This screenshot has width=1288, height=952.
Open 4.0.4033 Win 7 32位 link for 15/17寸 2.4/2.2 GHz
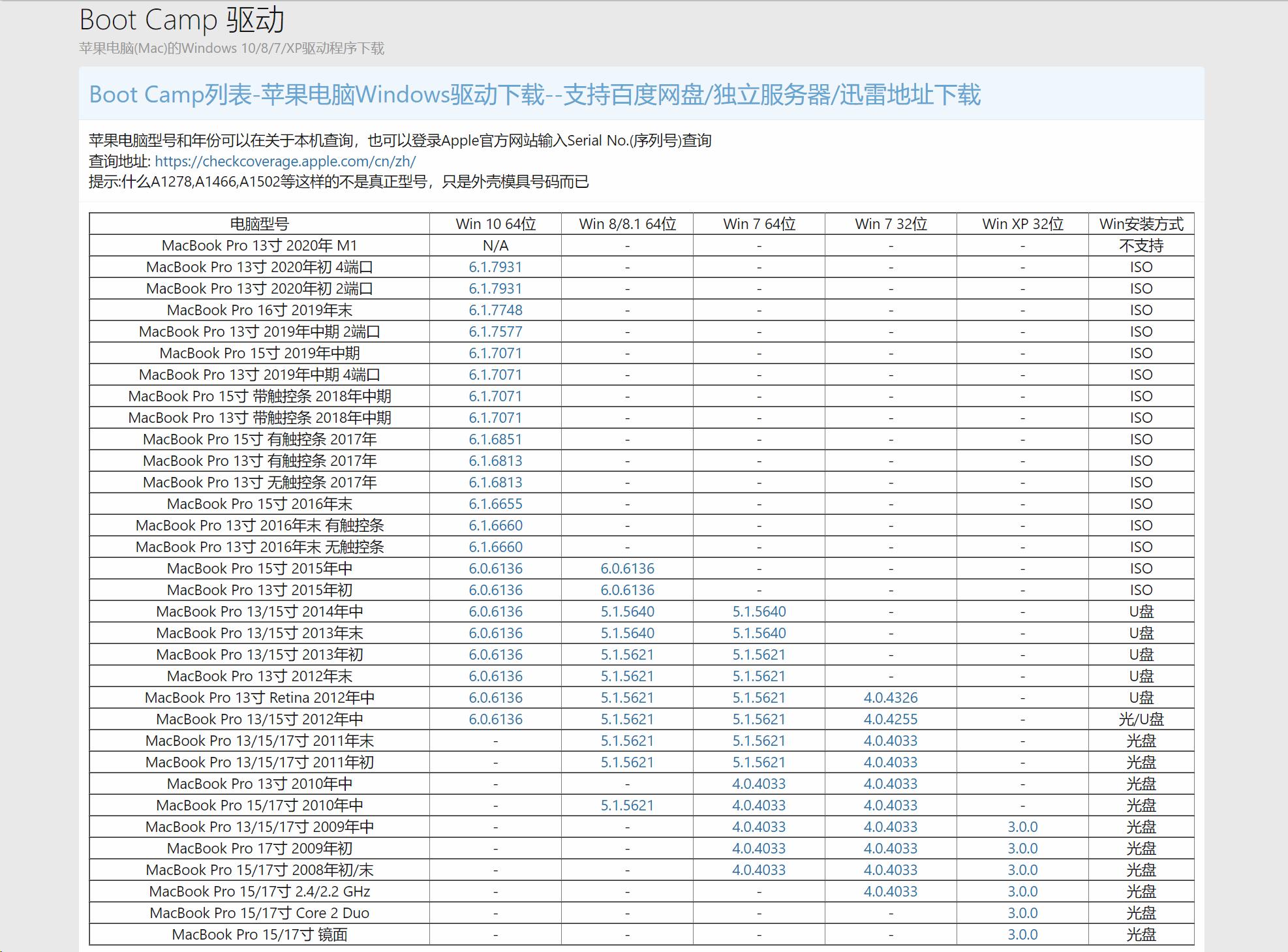coord(891,891)
